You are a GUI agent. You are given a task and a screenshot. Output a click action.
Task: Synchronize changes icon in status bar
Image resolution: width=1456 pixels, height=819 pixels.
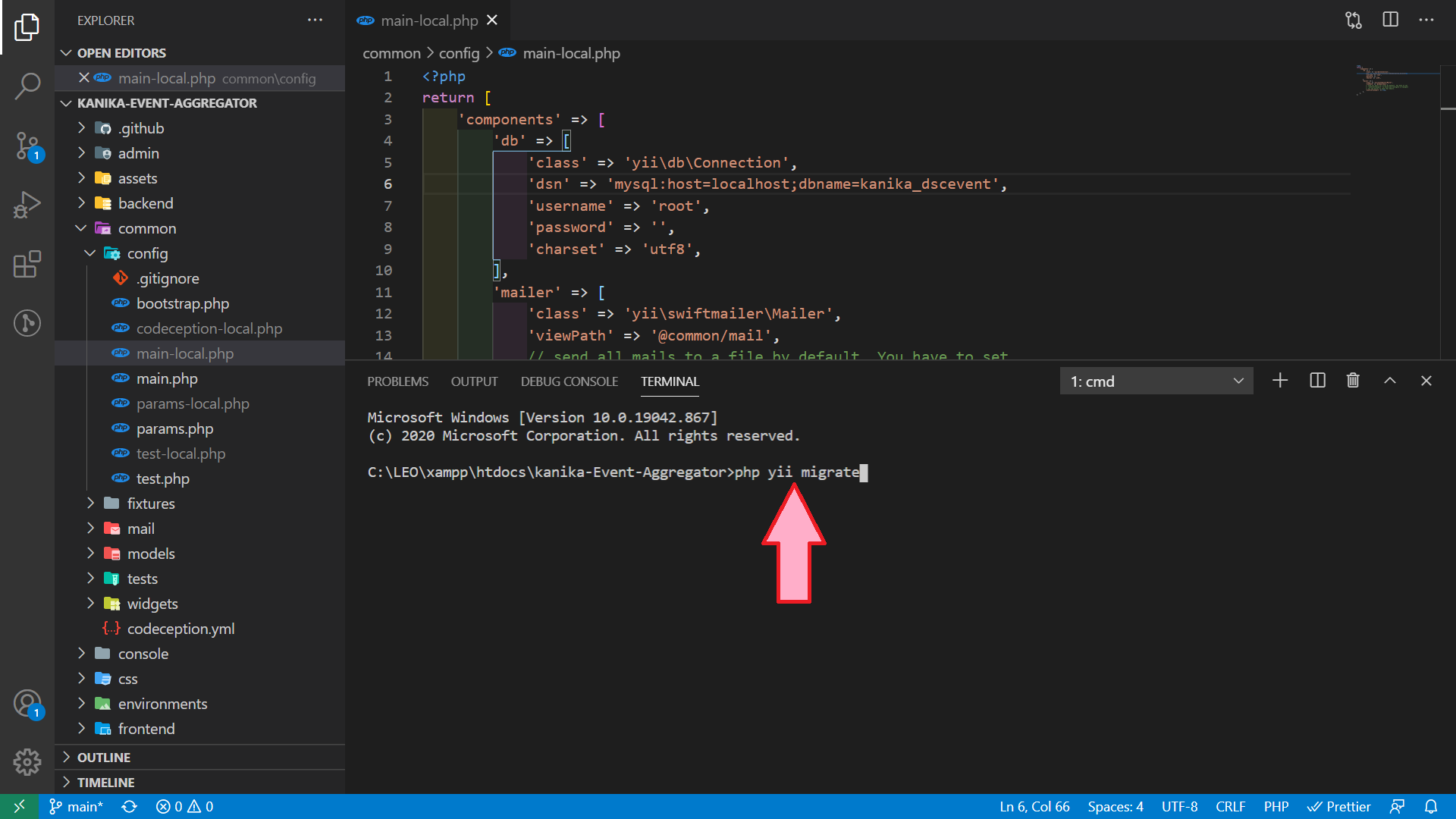[x=130, y=807]
